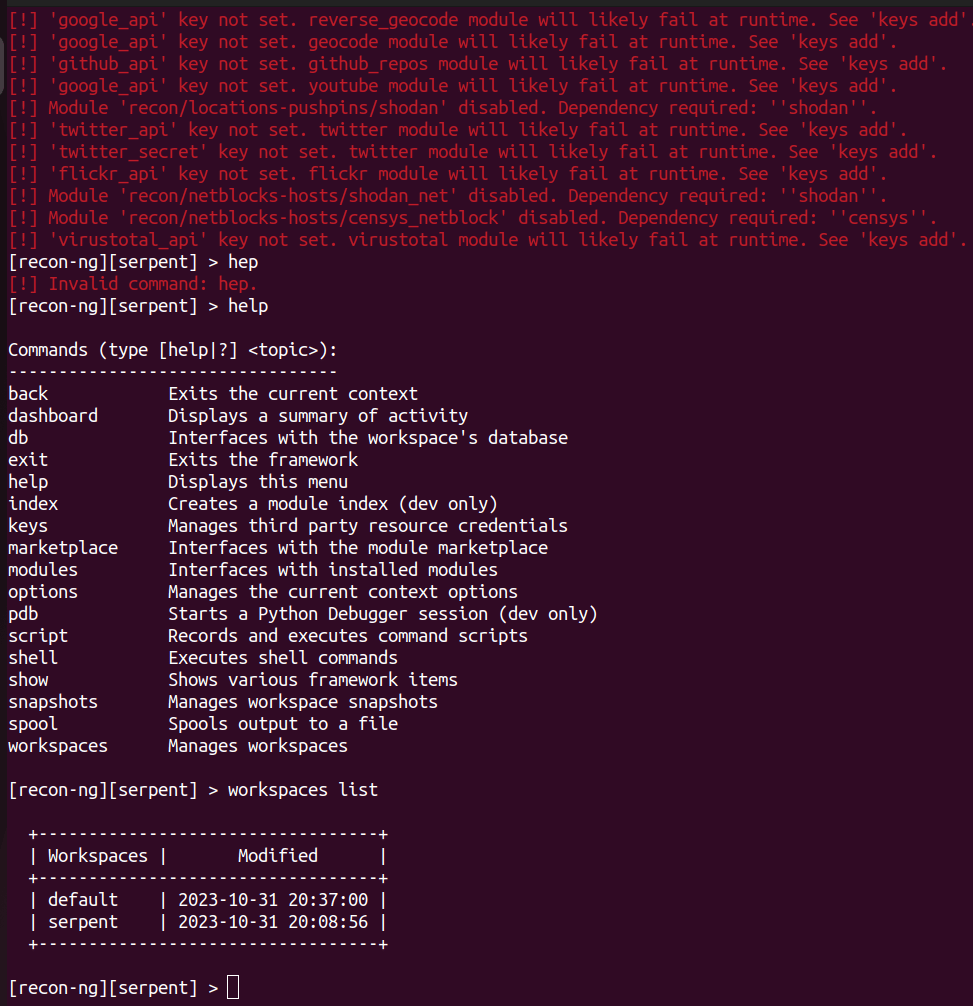Click the 'Modified' column header in the table

click(277, 855)
